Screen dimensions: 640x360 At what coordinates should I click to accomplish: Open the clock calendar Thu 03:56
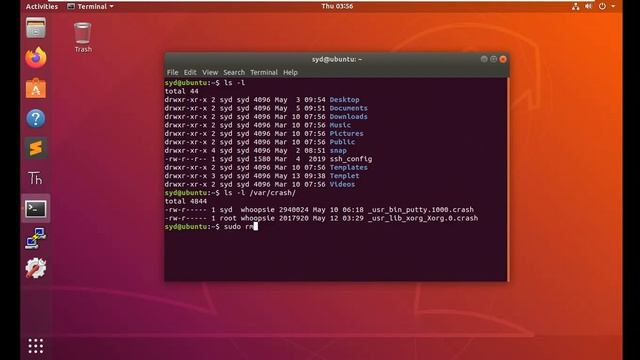click(337, 6)
